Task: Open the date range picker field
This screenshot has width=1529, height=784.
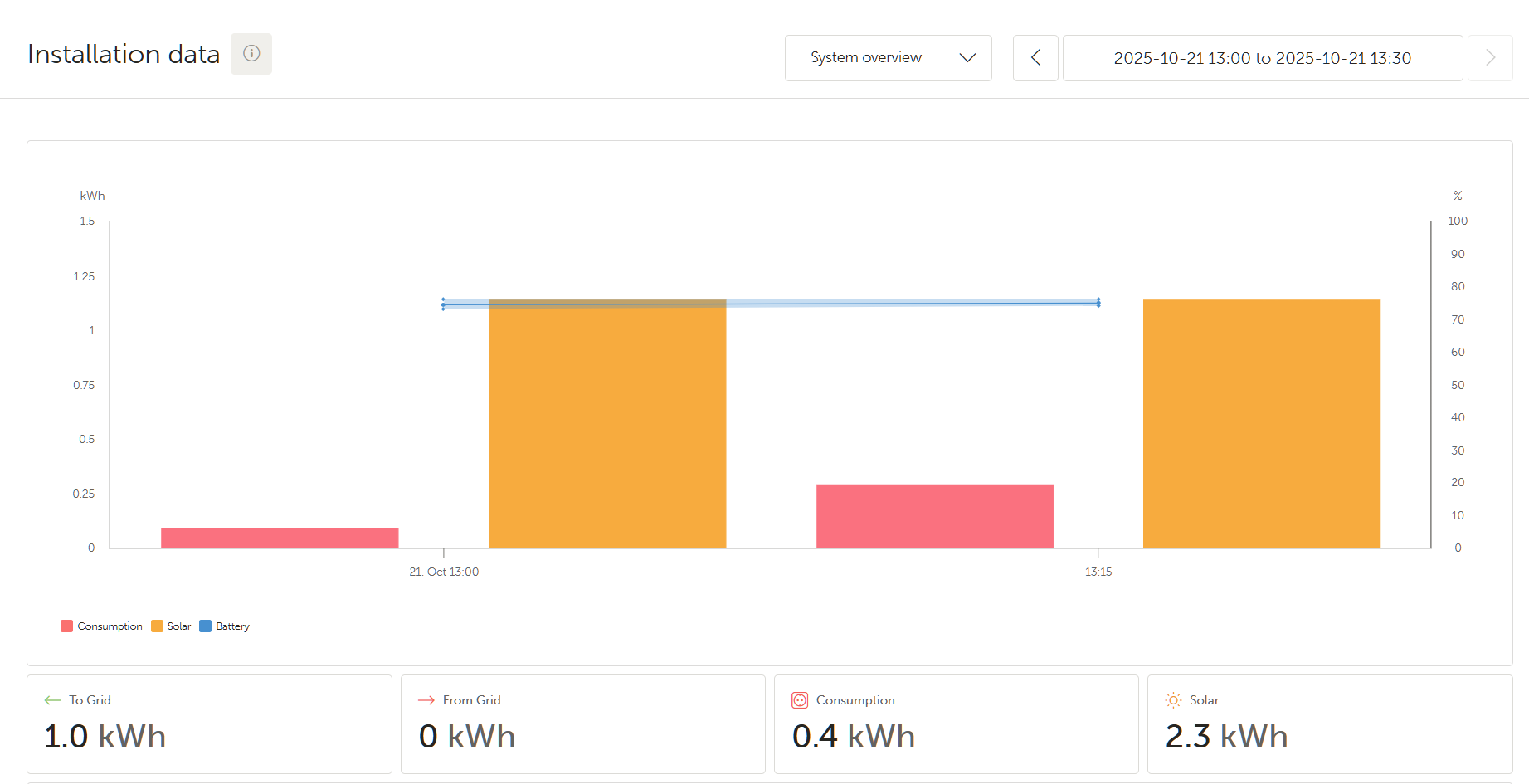Action: (x=1261, y=58)
